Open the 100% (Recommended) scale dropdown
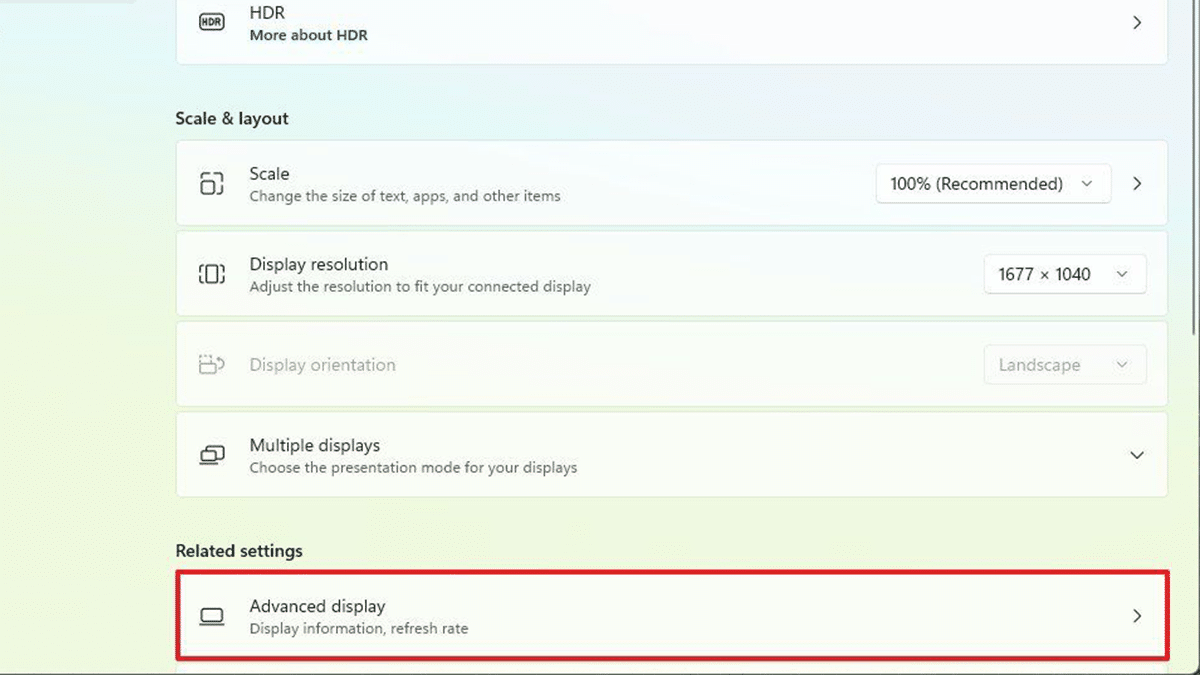 992,184
